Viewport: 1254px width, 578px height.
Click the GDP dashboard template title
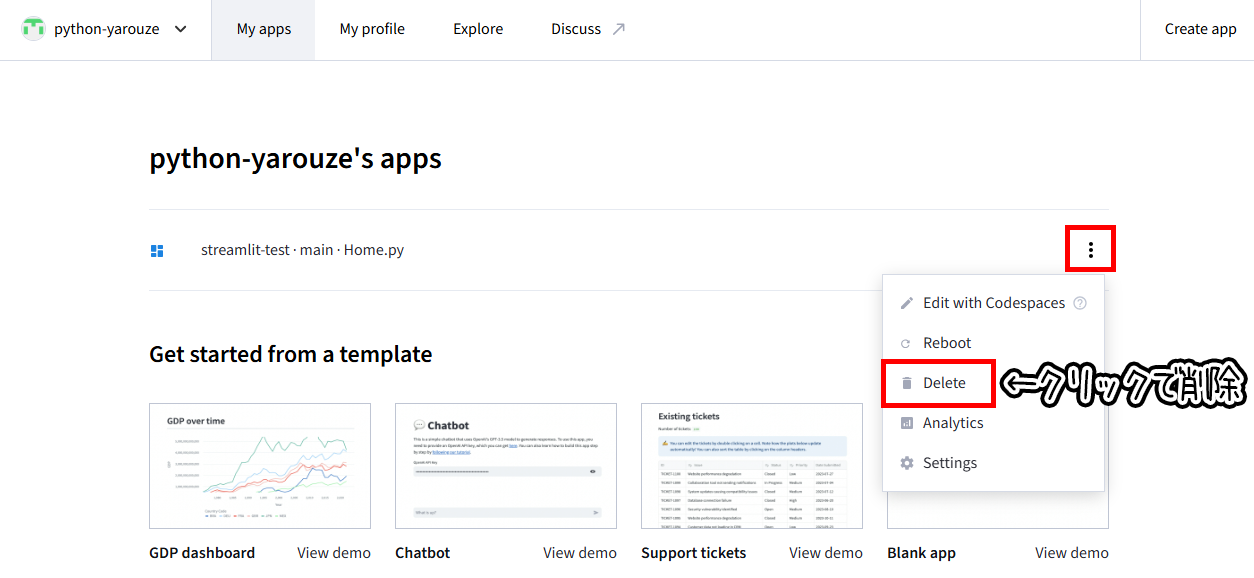click(202, 553)
